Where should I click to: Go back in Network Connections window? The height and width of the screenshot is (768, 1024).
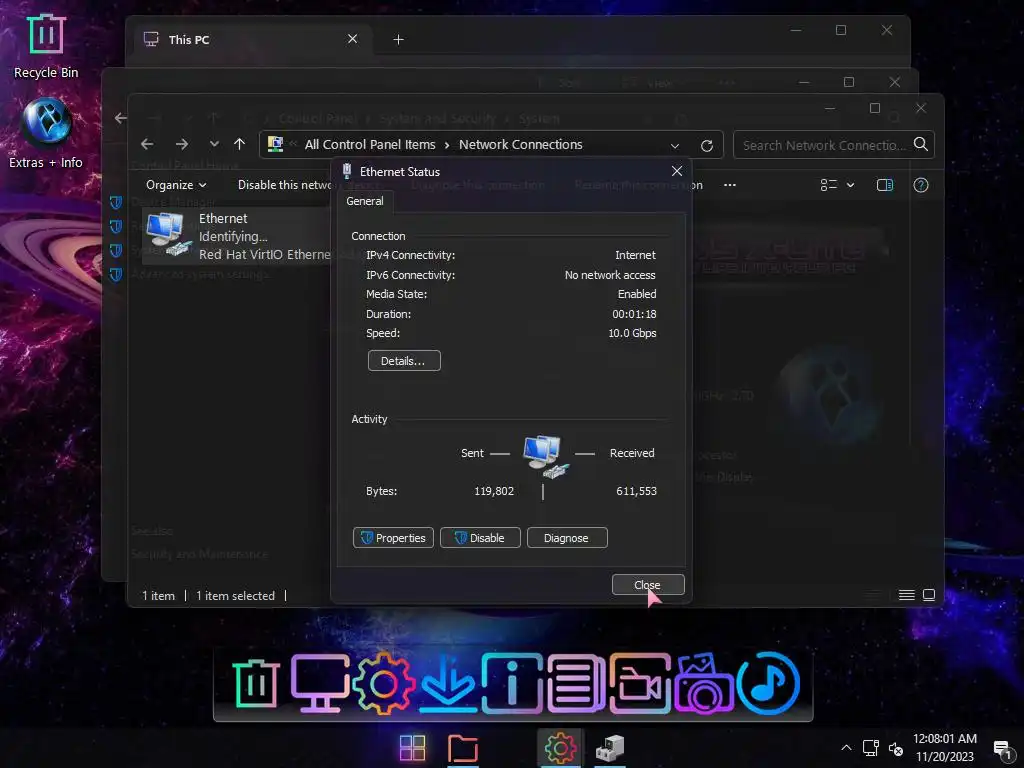[147, 144]
